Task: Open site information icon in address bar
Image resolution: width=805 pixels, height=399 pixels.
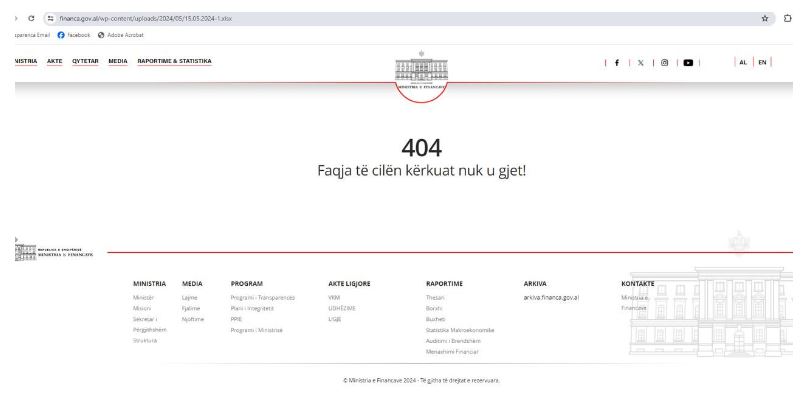Action: click(50, 18)
